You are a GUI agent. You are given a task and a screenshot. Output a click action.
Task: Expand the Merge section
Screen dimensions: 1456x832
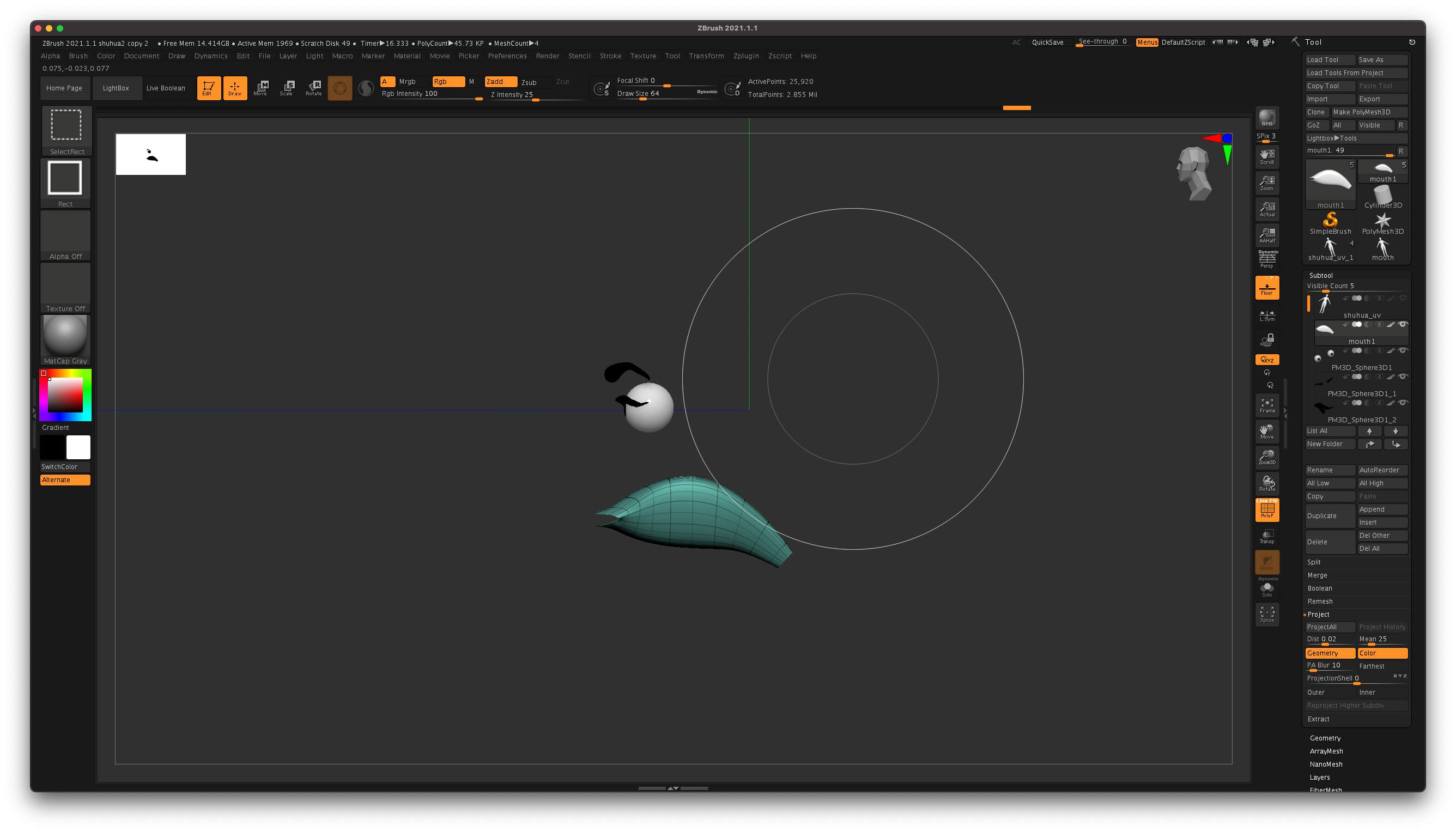click(1317, 575)
